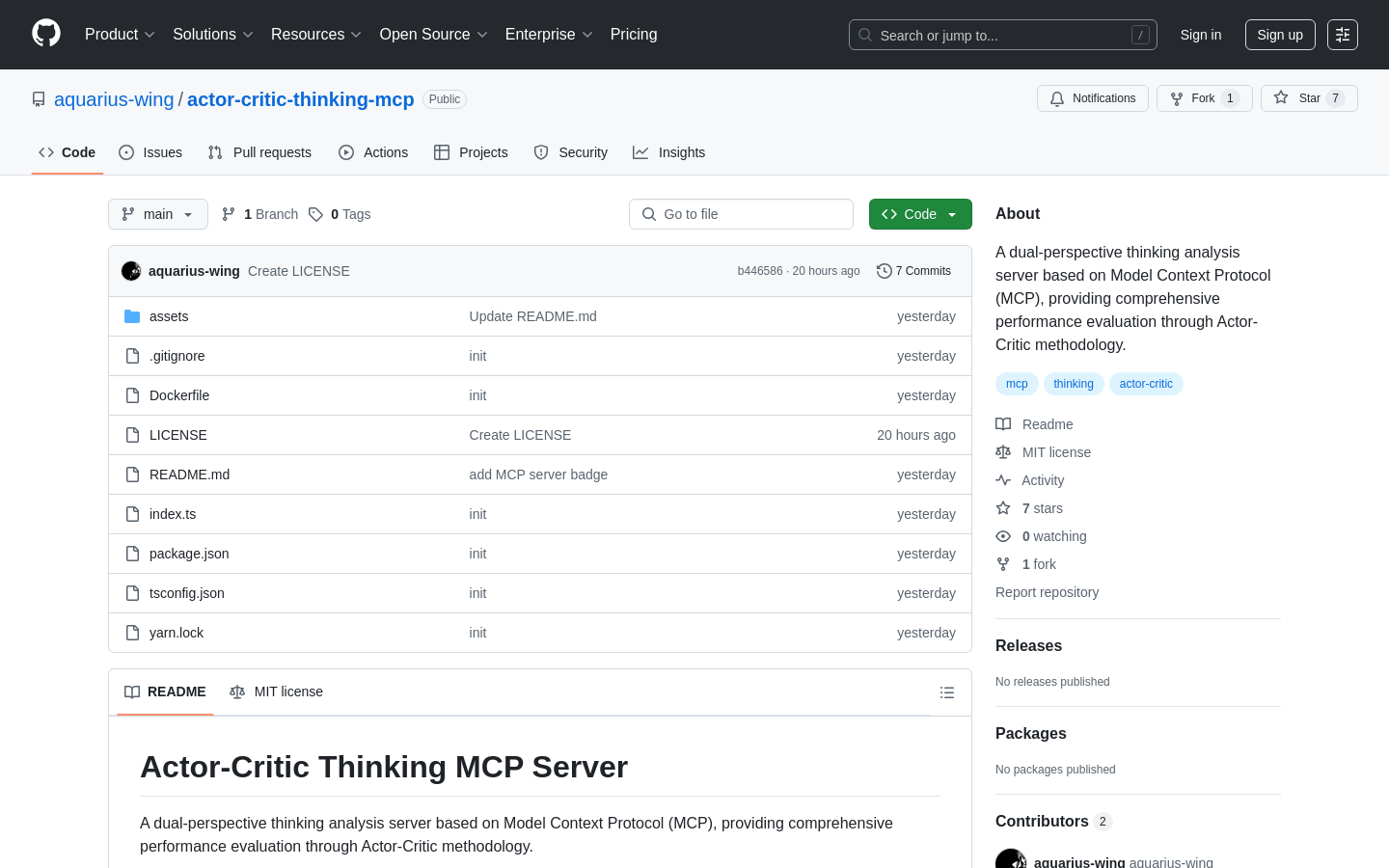
Task: Open the assets folder
Action: (x=169, y=316)
